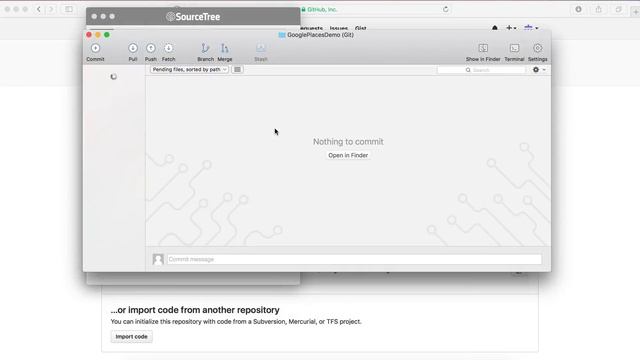640x360 pixels.
Task: Open GitHub plus create-new dropdown
Action: (x=511, y=28)
